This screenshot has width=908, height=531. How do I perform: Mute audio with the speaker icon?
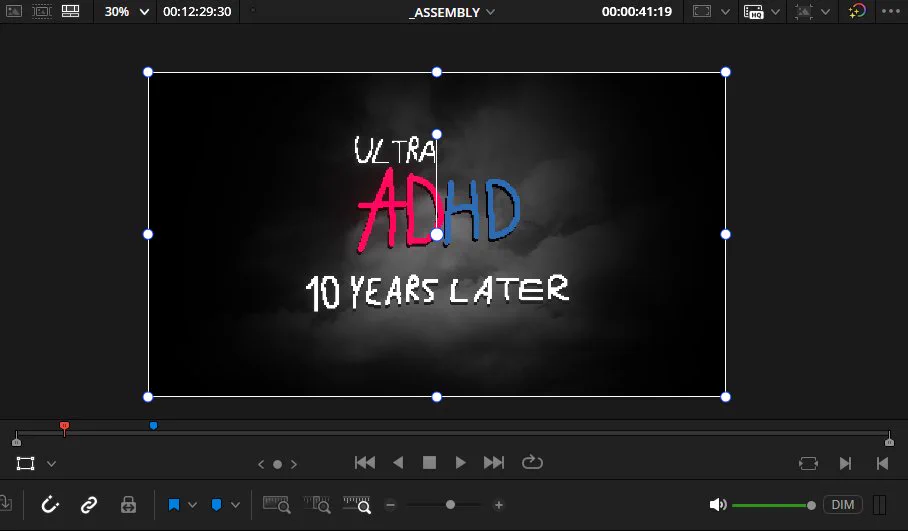(x=717, y=505)
